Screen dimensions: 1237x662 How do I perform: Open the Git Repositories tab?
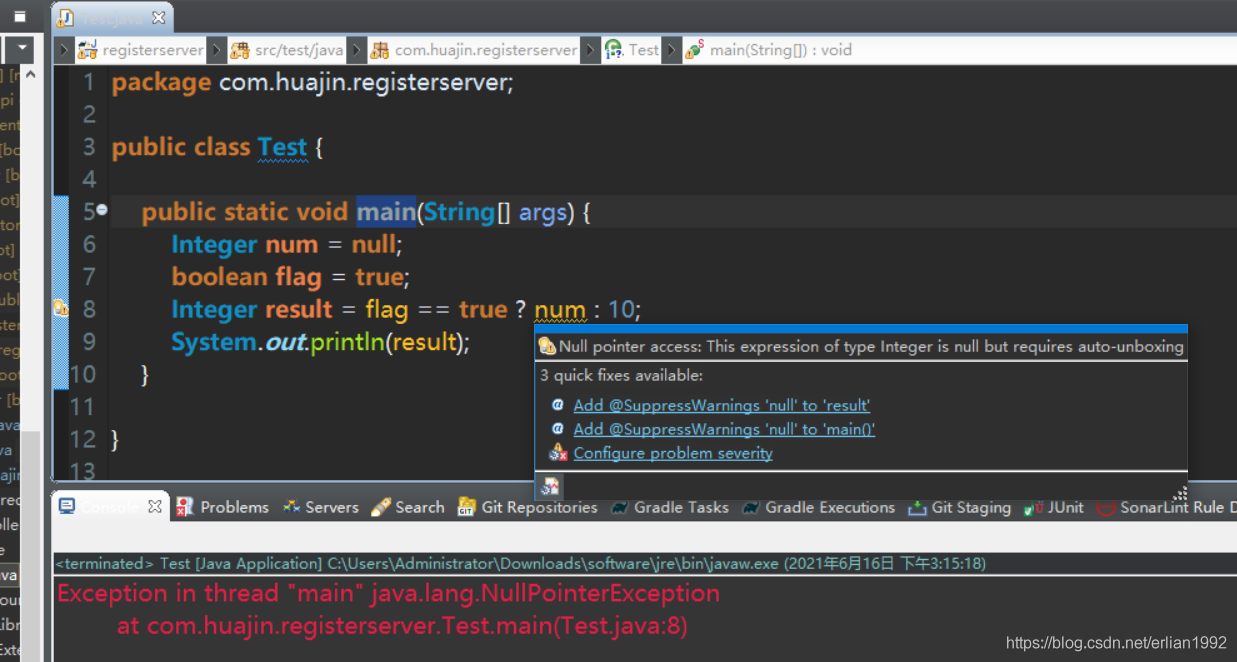click(x=527, y=507)
